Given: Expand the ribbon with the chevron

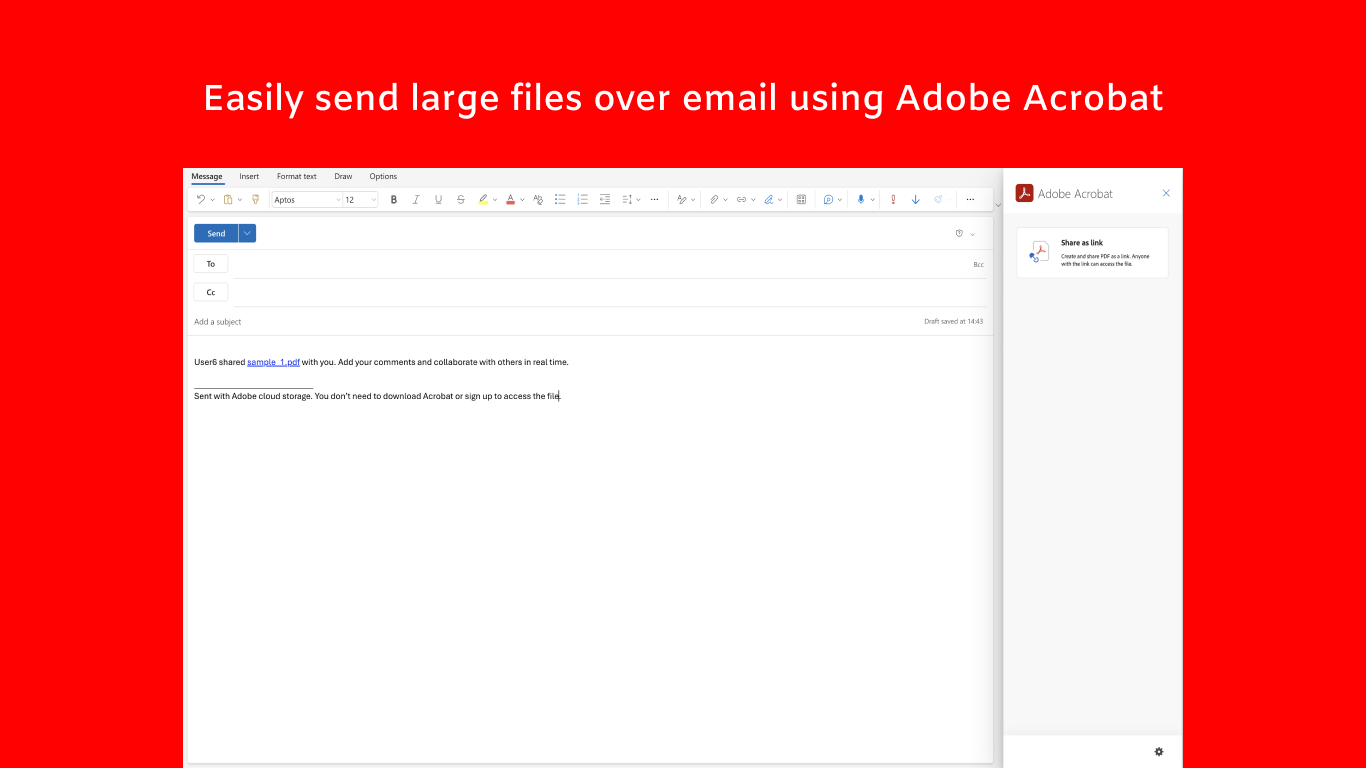Looking at the screenshot, I should [x=998, y=205].
